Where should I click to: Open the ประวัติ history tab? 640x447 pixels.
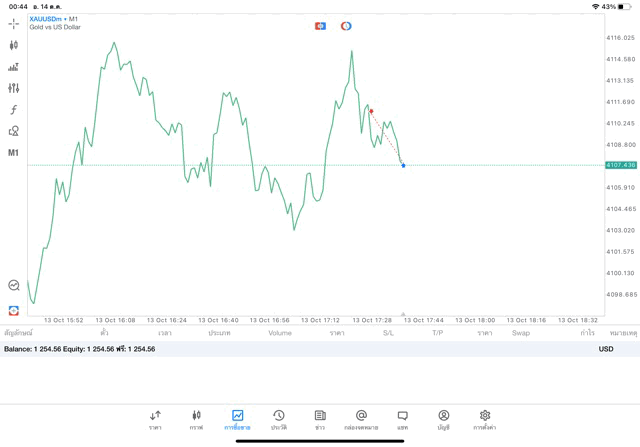point(279,419)
